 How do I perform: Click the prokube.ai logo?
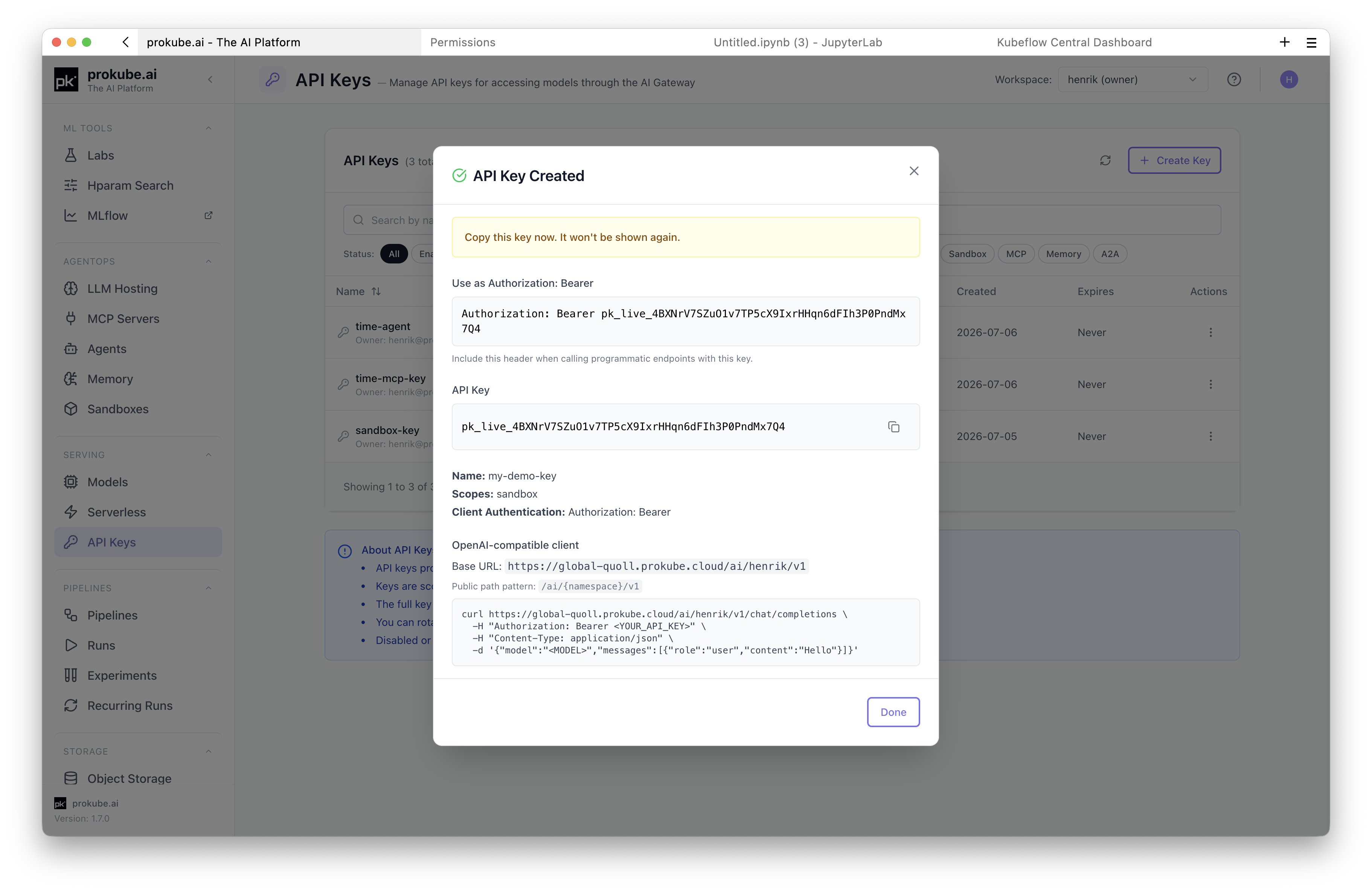66,80
